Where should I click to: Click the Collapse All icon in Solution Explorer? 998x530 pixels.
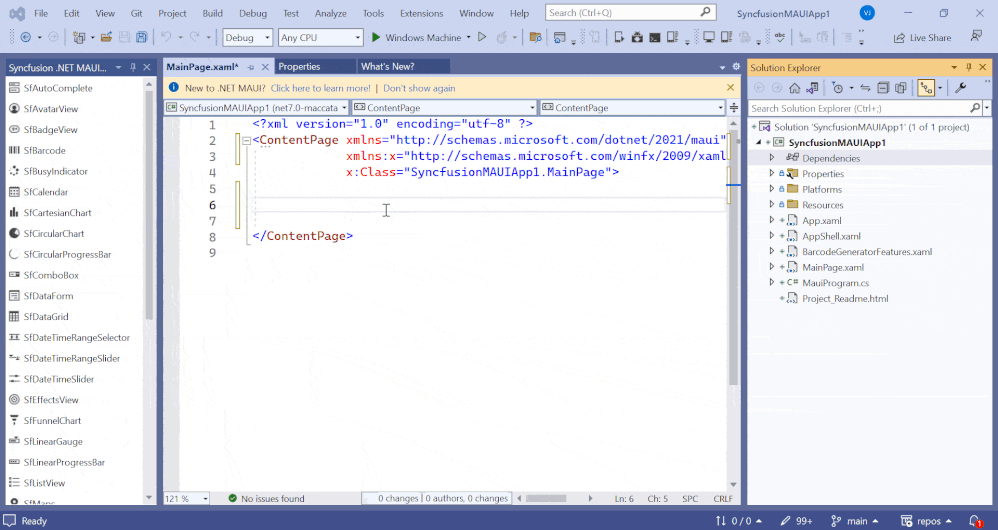click(x=883, y=88)
